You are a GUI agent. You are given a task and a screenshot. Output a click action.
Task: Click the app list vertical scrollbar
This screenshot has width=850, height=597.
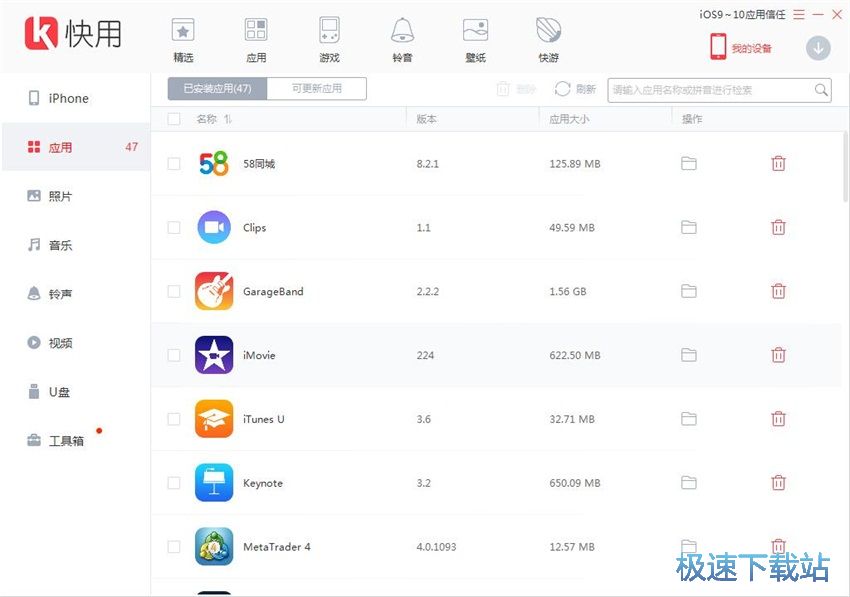(x=846, y=165)
